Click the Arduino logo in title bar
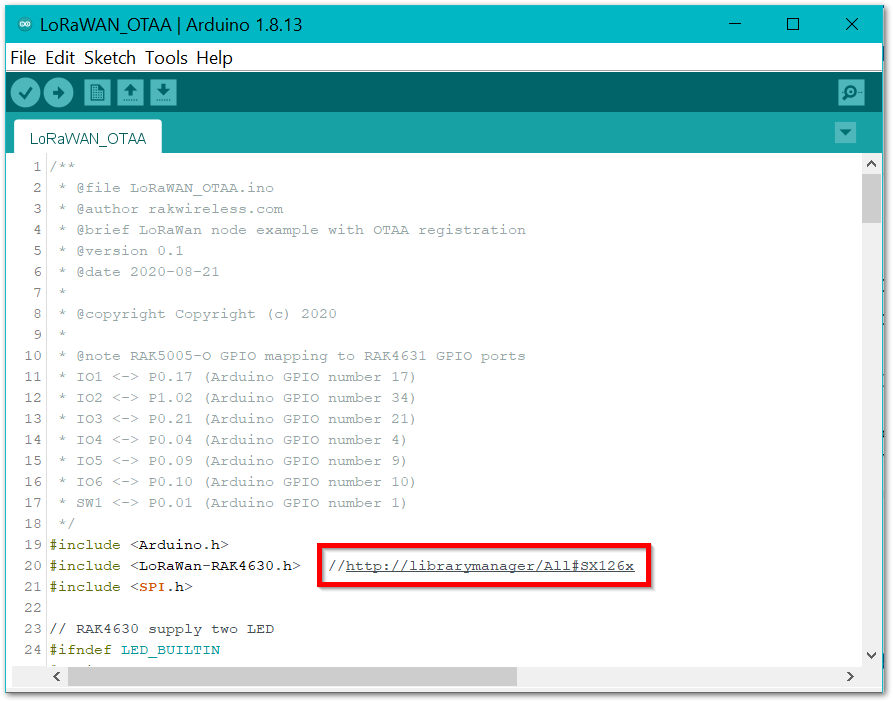The width and height of the screenshot is (893, 702). 25,25
